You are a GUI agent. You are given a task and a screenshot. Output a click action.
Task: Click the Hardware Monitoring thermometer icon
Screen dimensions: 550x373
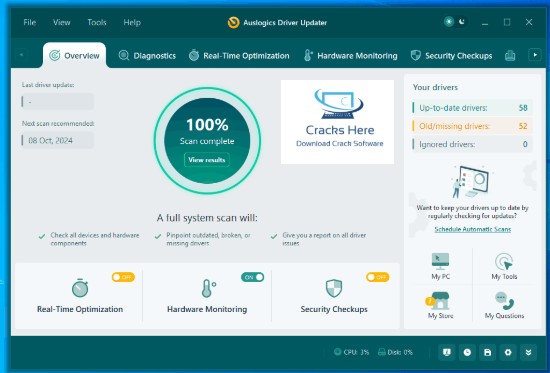208,288
